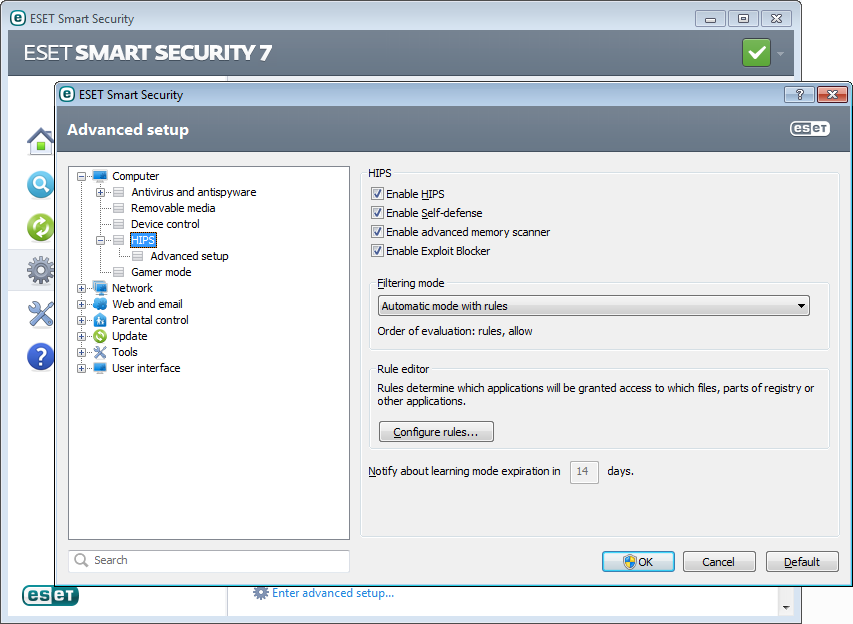This screenshot has height=624, width=853.
Task: Click the Help question mark icon
Action: pos(40,356)
